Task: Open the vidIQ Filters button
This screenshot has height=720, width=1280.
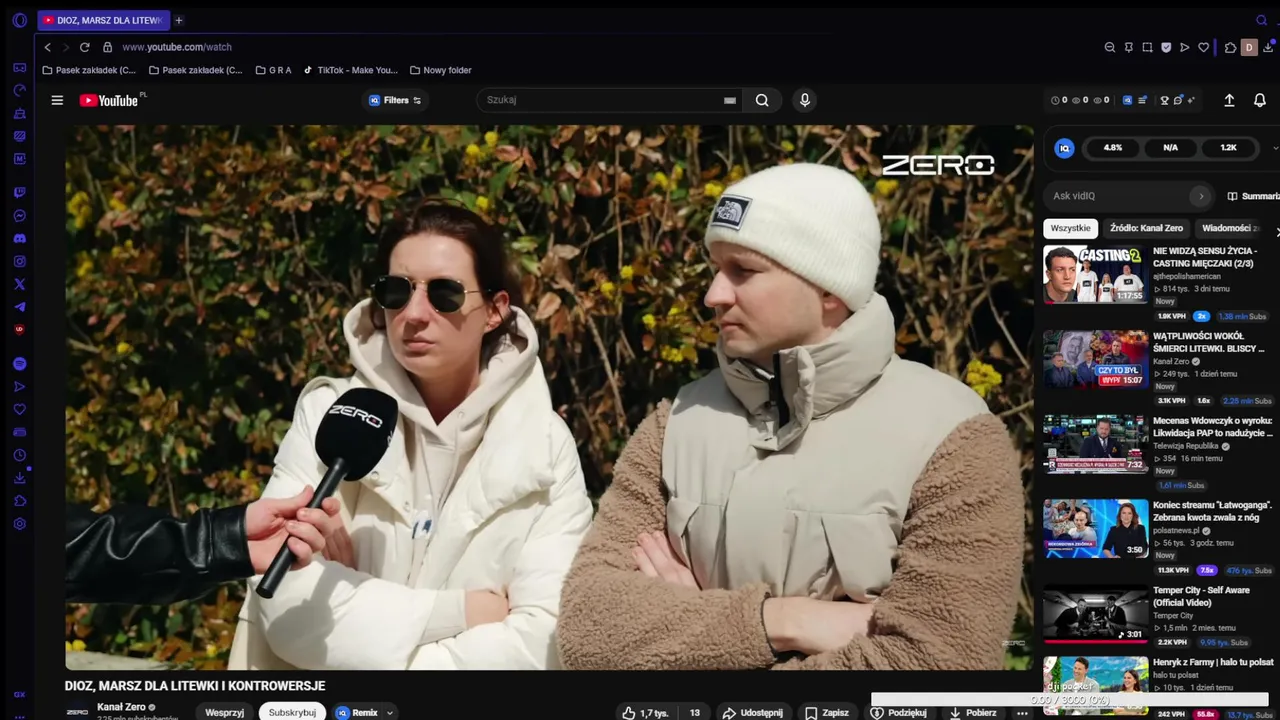Action: [x=395, y=100]
